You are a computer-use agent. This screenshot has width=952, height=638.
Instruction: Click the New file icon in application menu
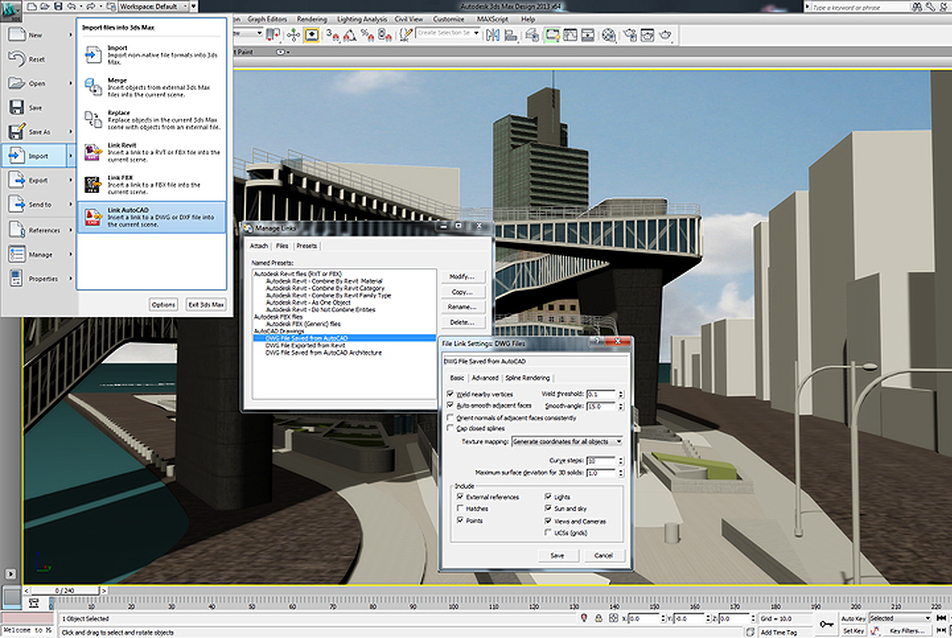pyautogui.click(x=16, y=35)
